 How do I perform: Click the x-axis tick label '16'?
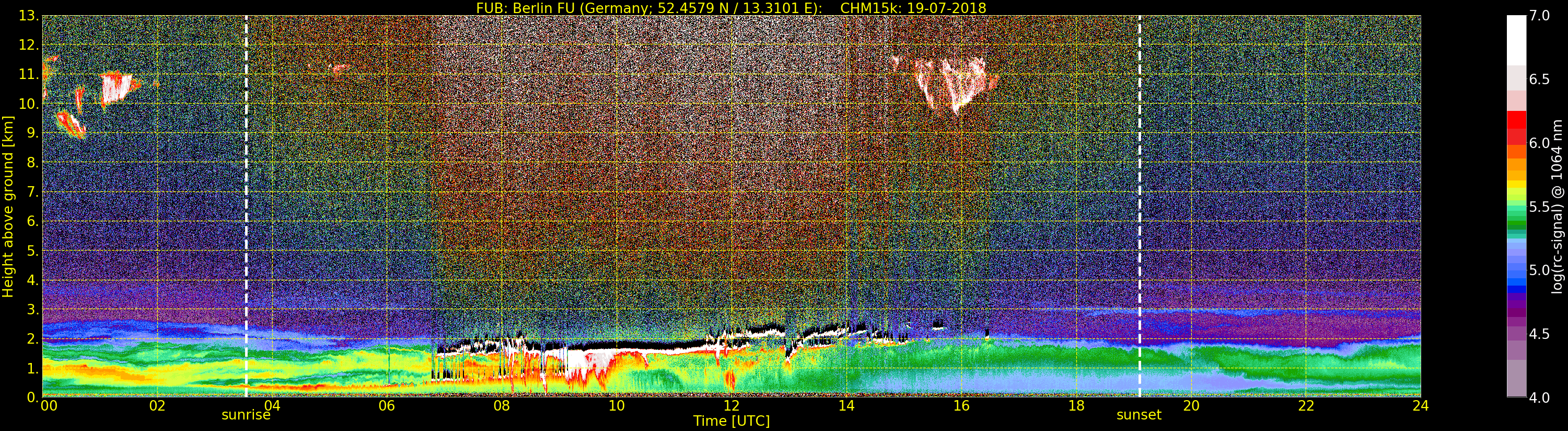coord(961,406)
